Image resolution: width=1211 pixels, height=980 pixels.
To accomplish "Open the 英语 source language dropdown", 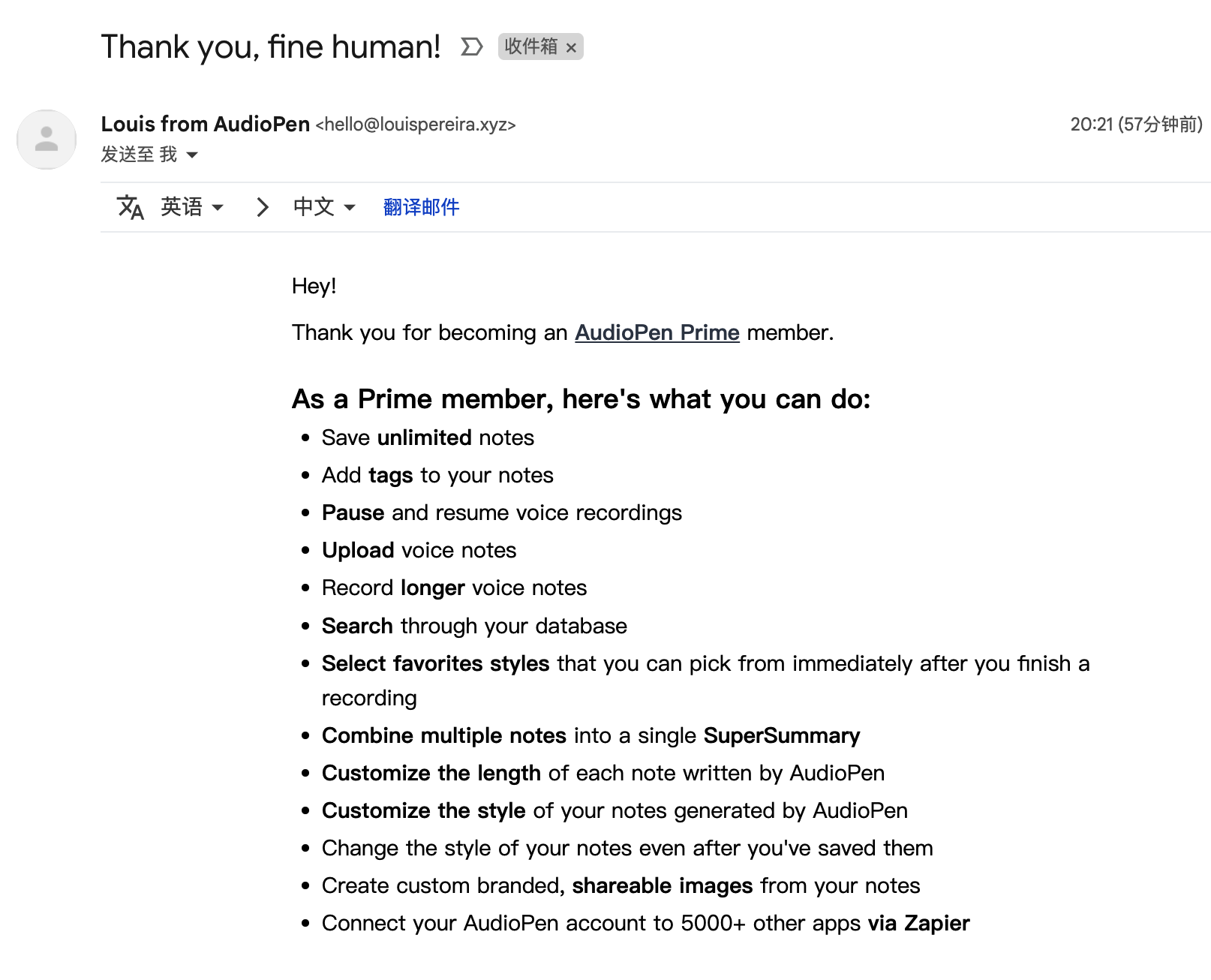I will (x=192, y=207).
